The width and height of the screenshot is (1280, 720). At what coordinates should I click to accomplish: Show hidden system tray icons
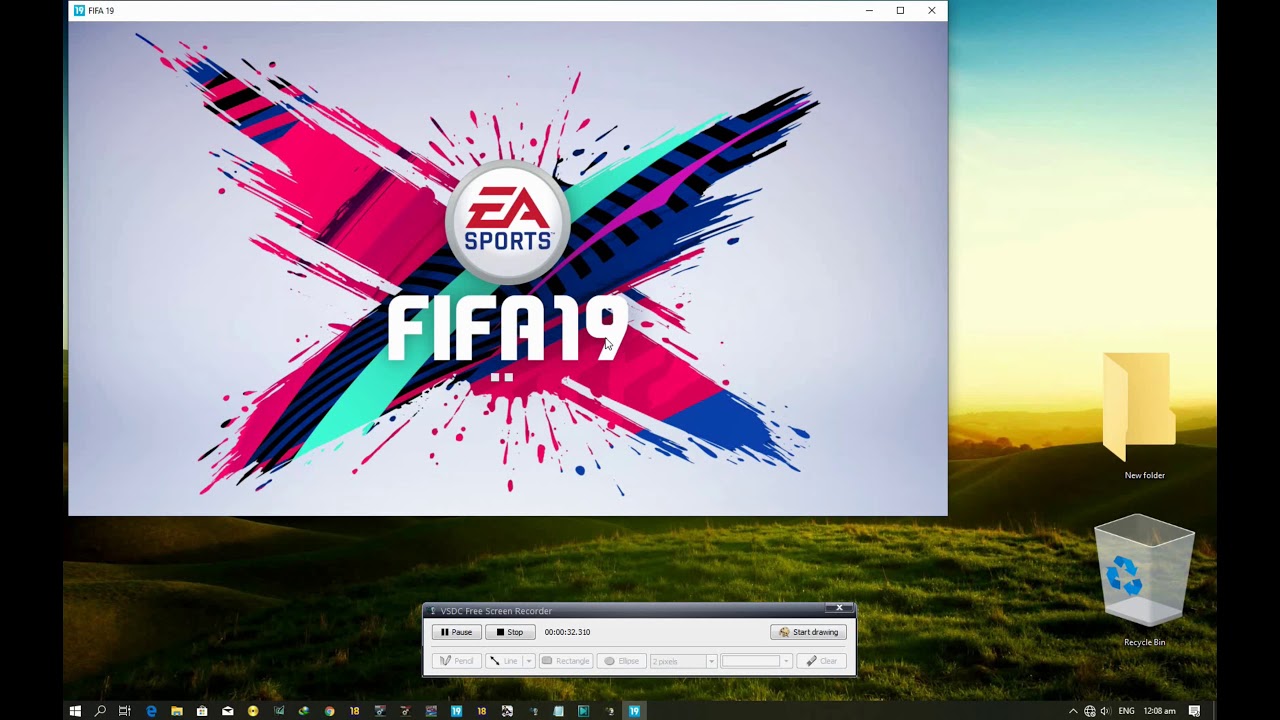pyautogui.click(x=1073, y=711)
